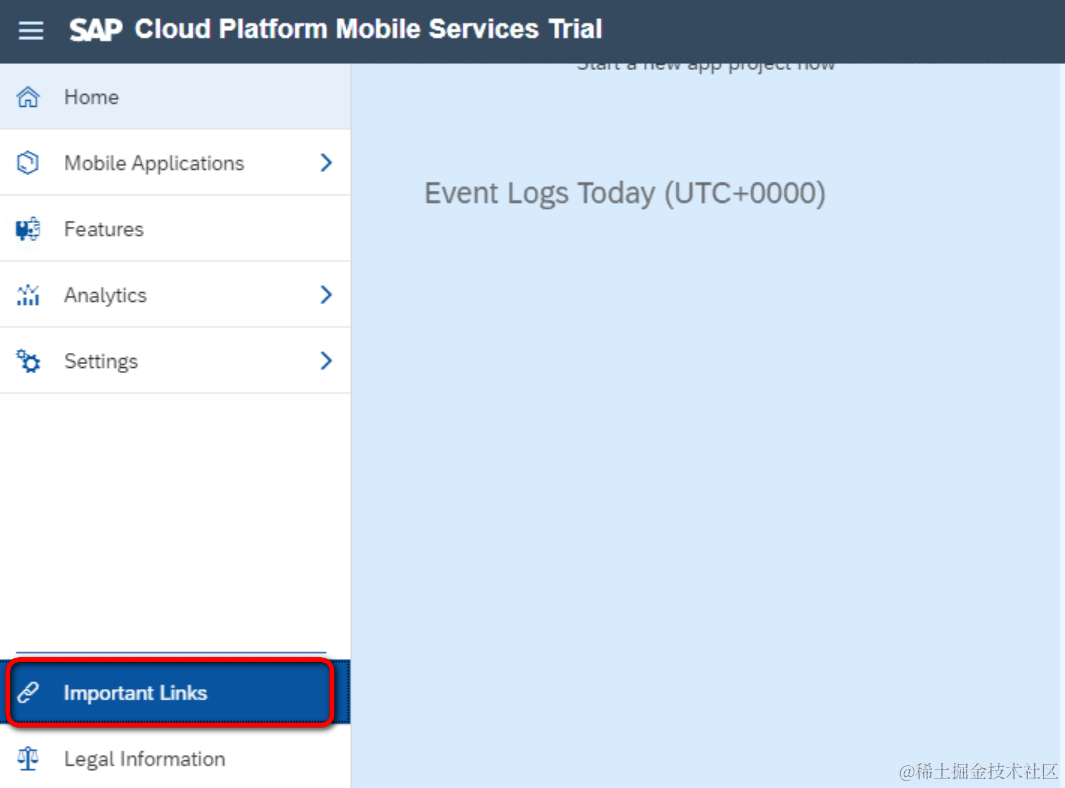
Task: Click the Legal Information scales icon
Action: (x=28, y=758)
